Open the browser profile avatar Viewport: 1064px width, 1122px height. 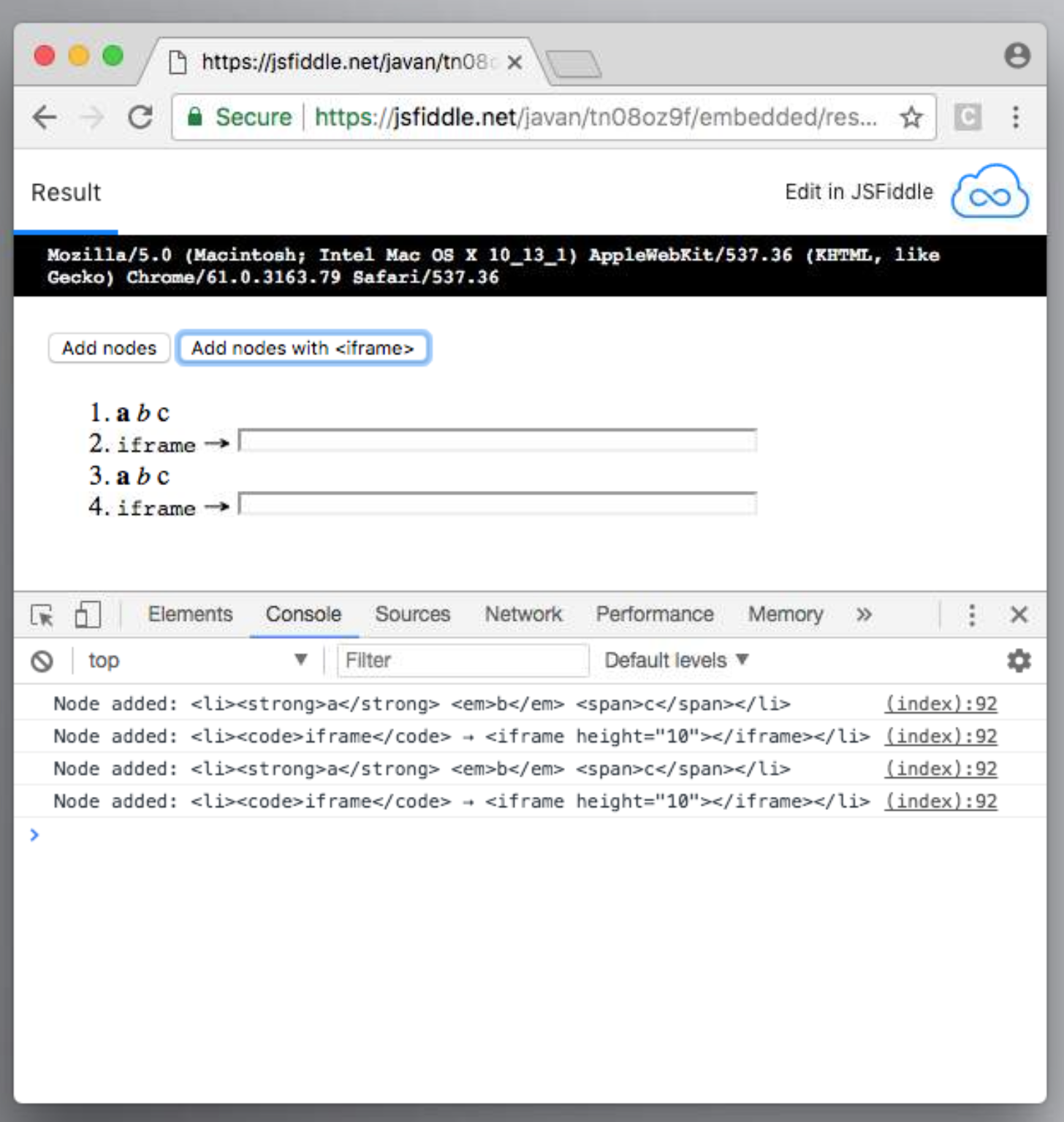[x=1017, y=56]
